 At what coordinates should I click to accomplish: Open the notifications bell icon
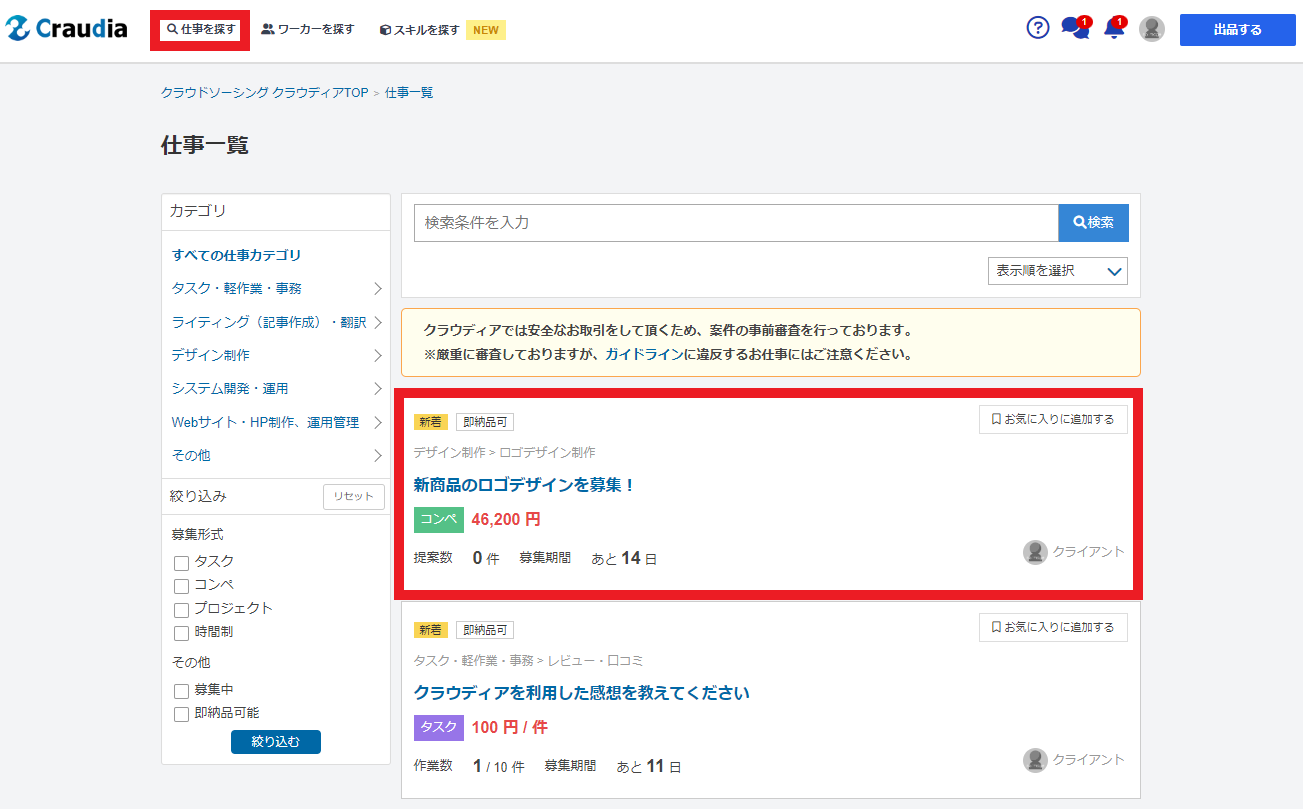point(1113,29)
